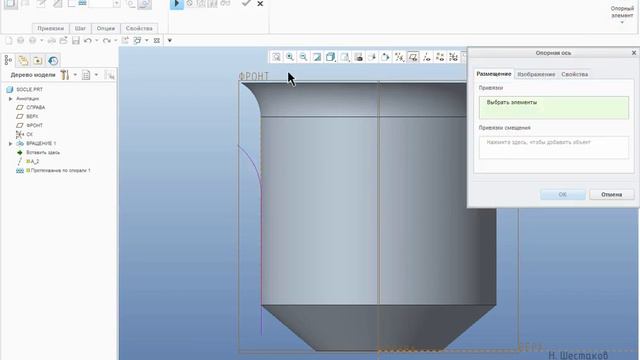Open the undo history dropdown arrow

tap(97, 40)
